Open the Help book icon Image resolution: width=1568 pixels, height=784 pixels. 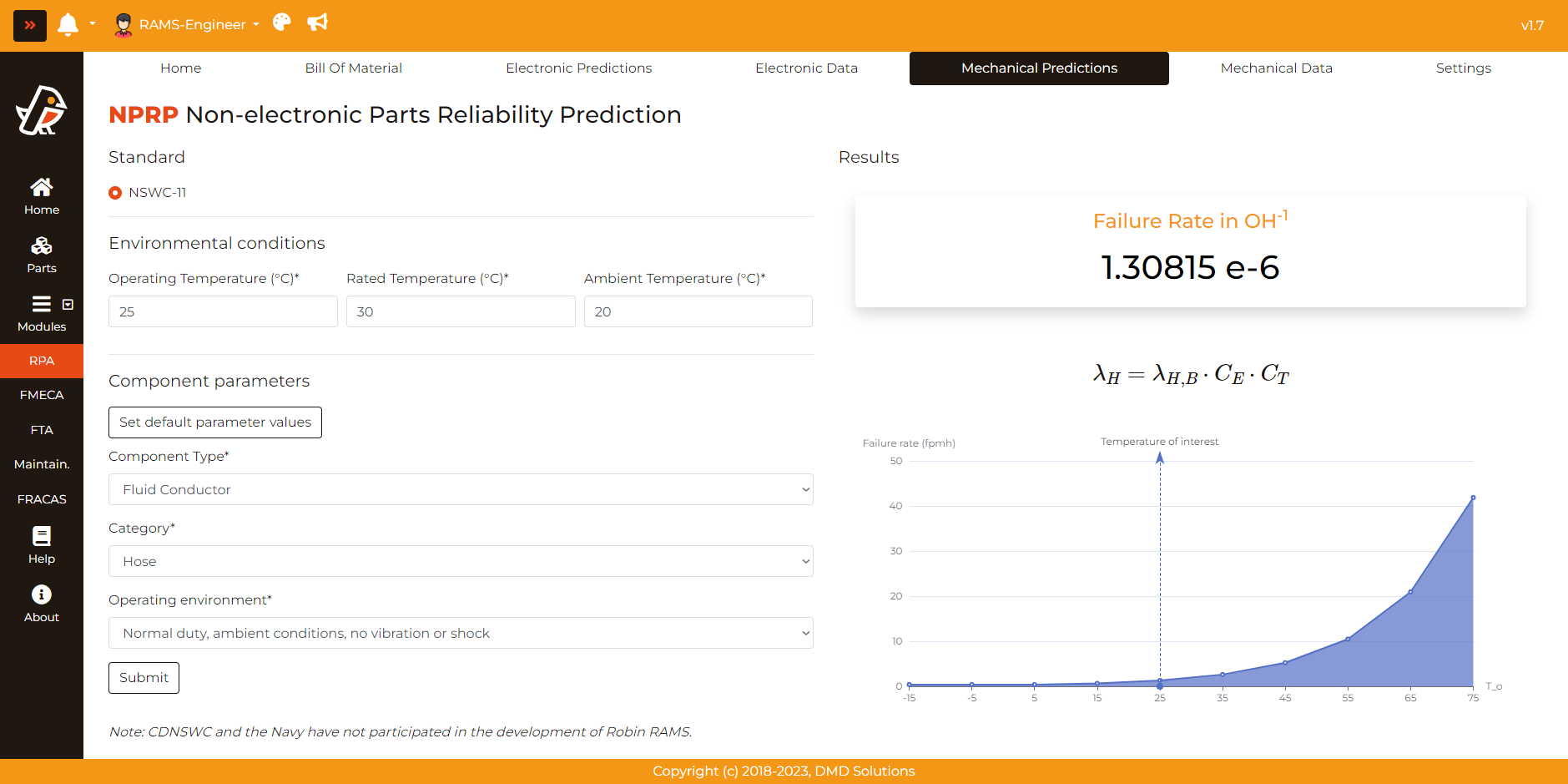42,545
